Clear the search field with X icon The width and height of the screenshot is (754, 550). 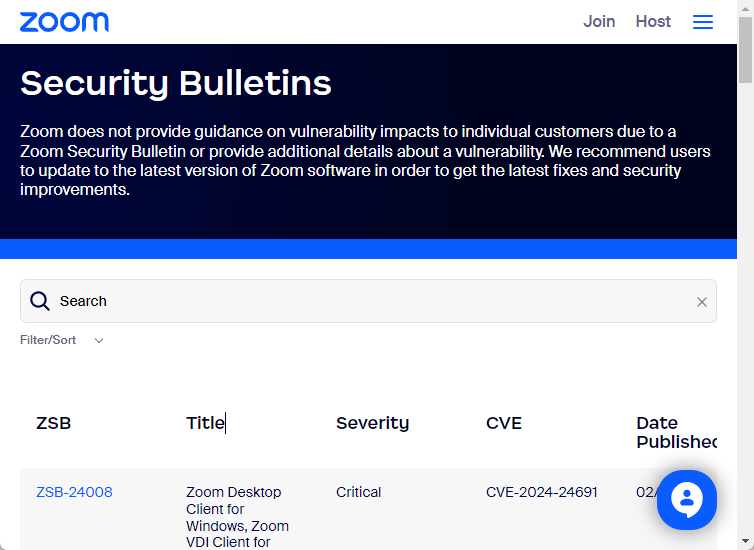pos(702,302)
